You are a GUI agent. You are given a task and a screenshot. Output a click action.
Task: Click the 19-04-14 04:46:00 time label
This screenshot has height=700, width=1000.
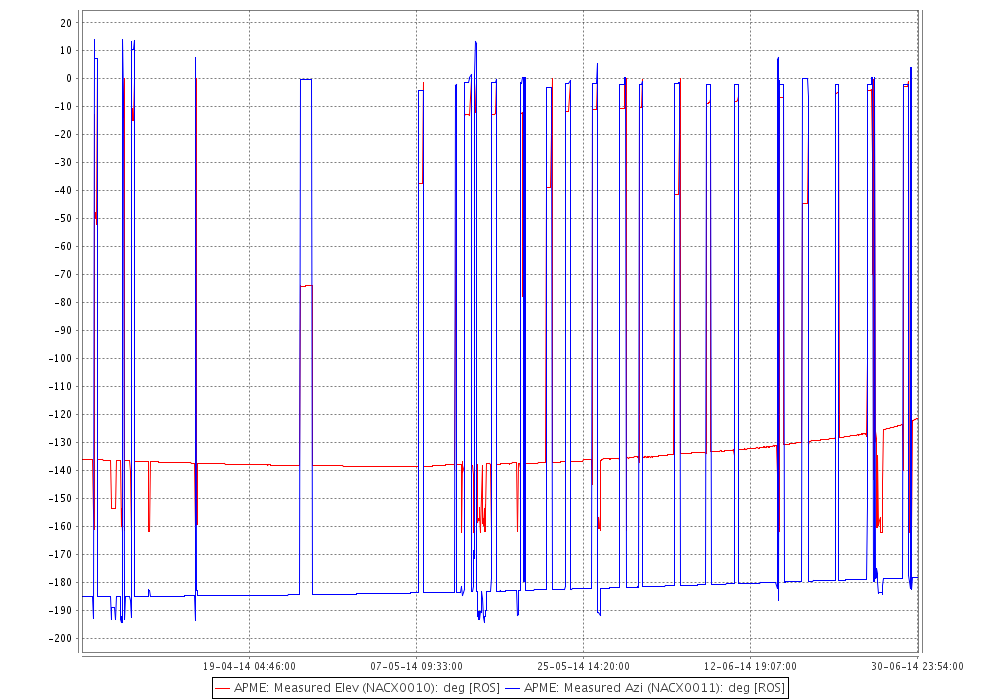[x=249, y=666]
